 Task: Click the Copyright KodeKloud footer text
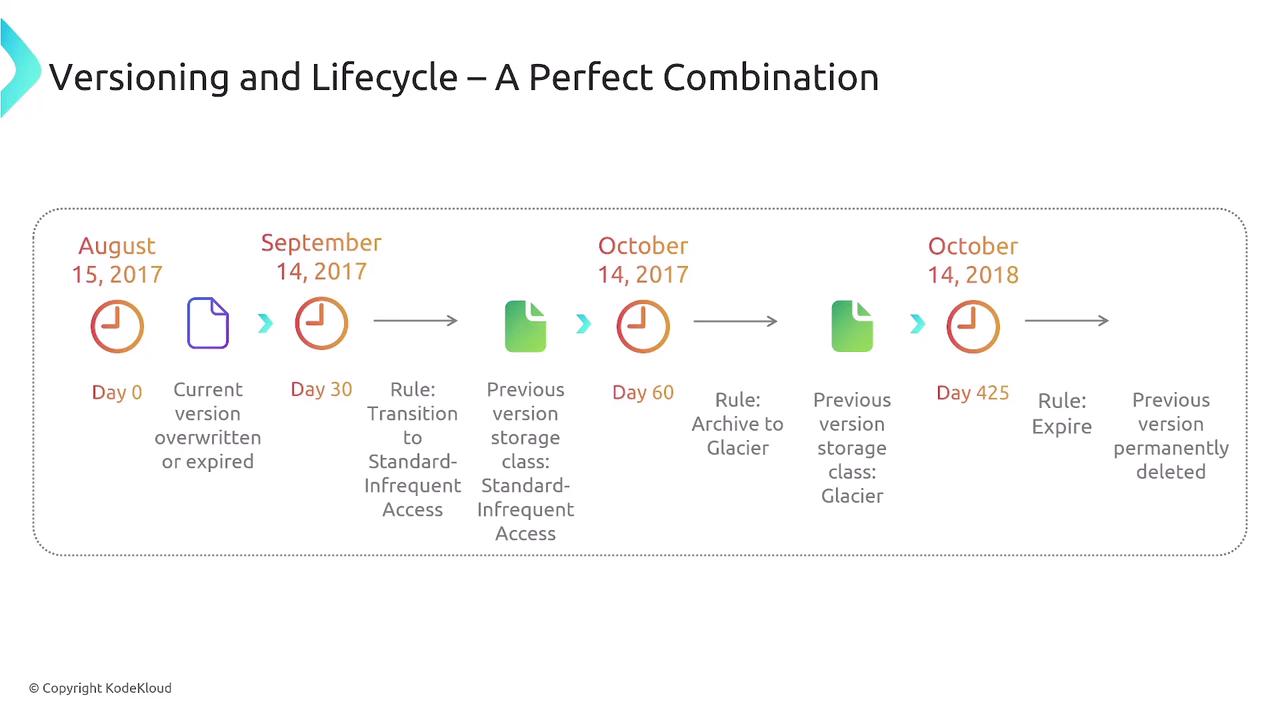pyautogui.click(x=100, y=688)
